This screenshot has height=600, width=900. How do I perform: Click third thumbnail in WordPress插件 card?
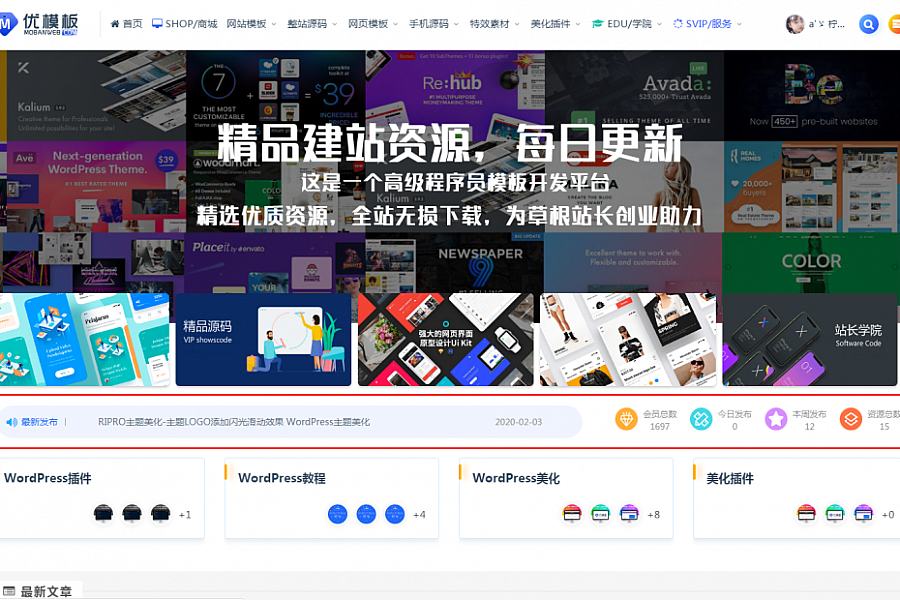[x=160, y=514]
